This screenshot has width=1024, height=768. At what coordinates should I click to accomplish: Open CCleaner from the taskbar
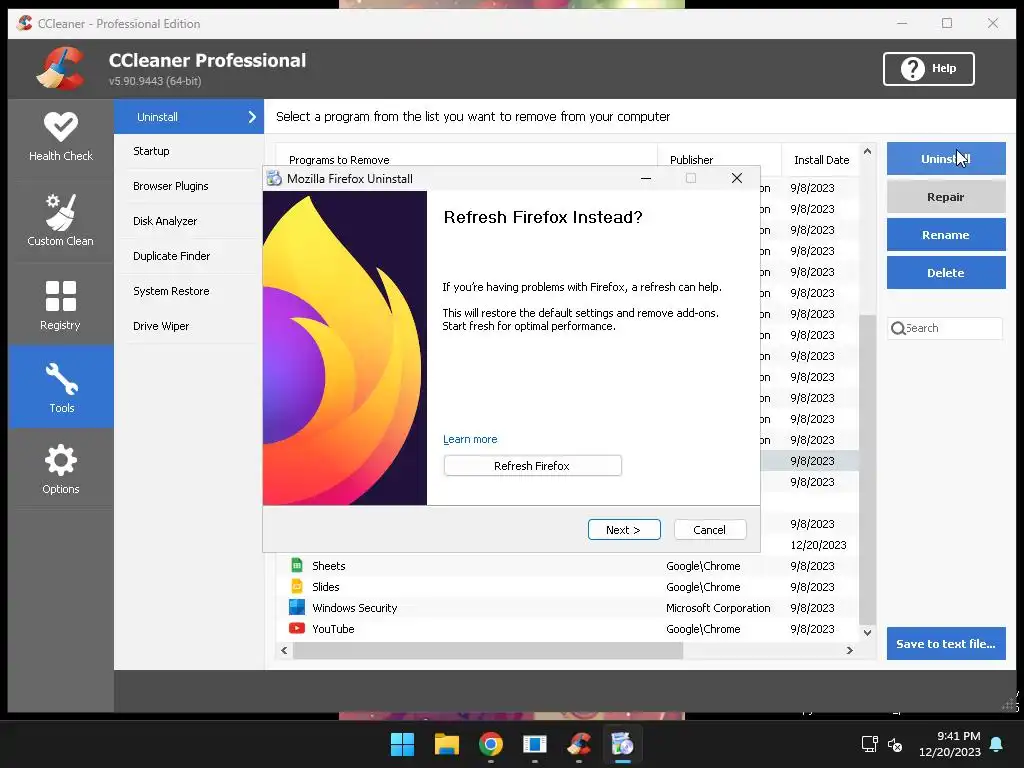[x=579, y=744]
